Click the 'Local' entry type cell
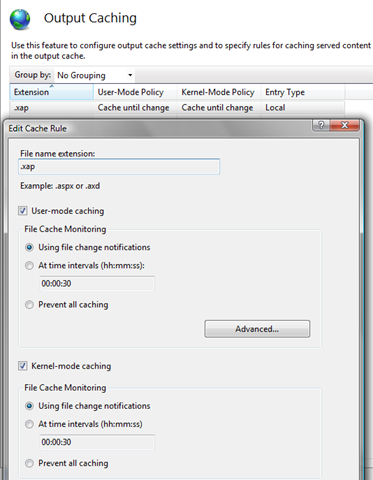Viewport: 373px width, 480px height. 275,108
